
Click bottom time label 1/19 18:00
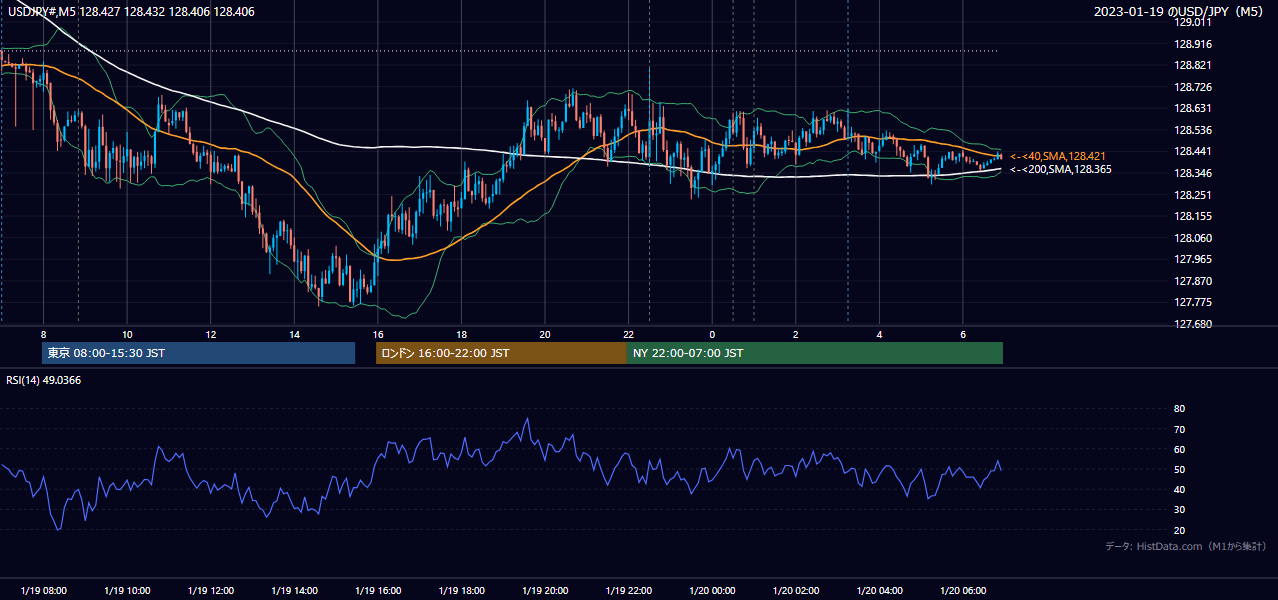[x=461, y=591]
